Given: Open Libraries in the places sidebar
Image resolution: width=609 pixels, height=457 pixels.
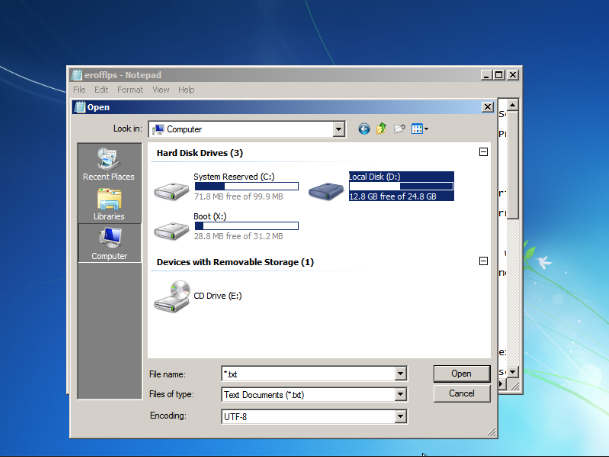Looking at the screenshot, I should [109, 204].
